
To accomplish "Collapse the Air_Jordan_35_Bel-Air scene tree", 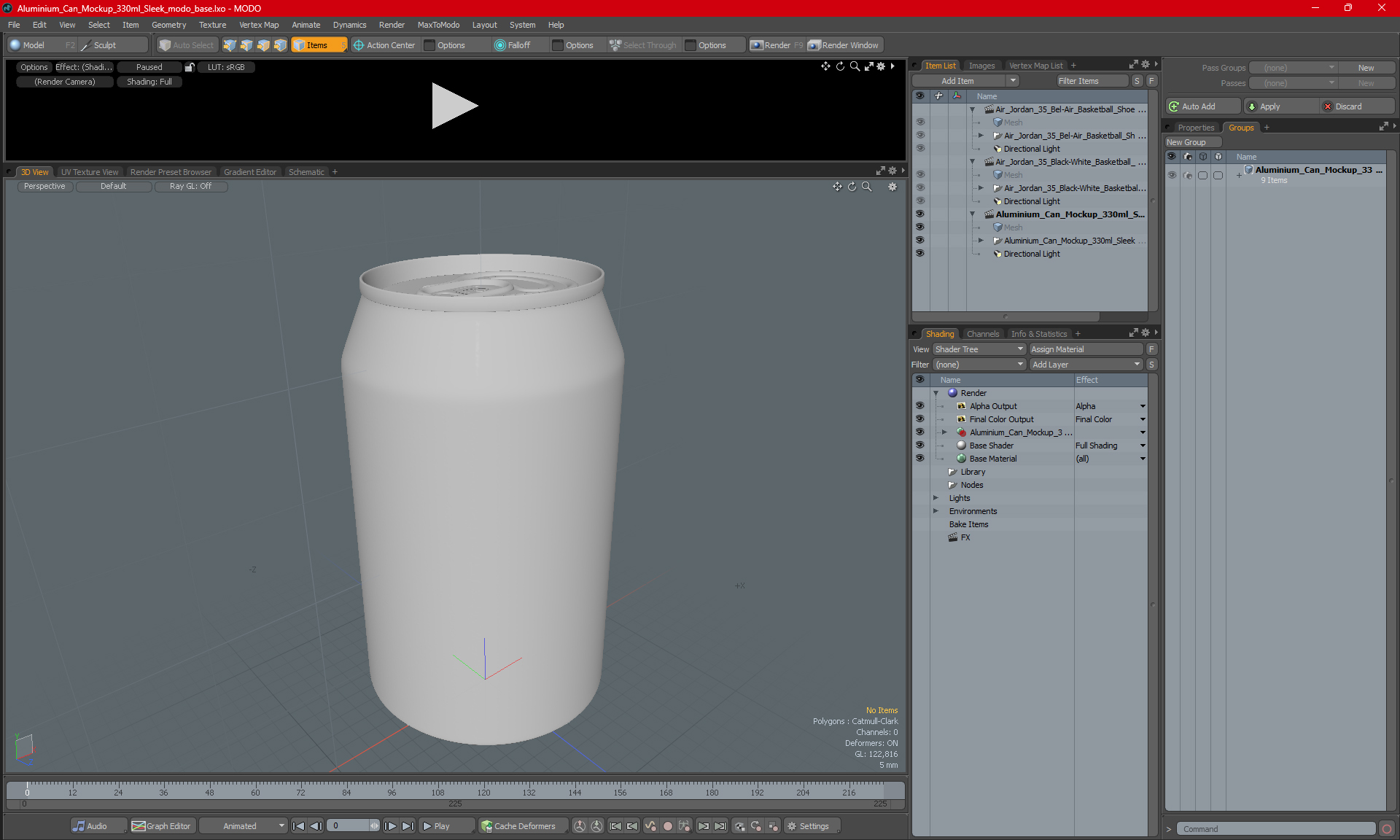I will coord(972,109).
